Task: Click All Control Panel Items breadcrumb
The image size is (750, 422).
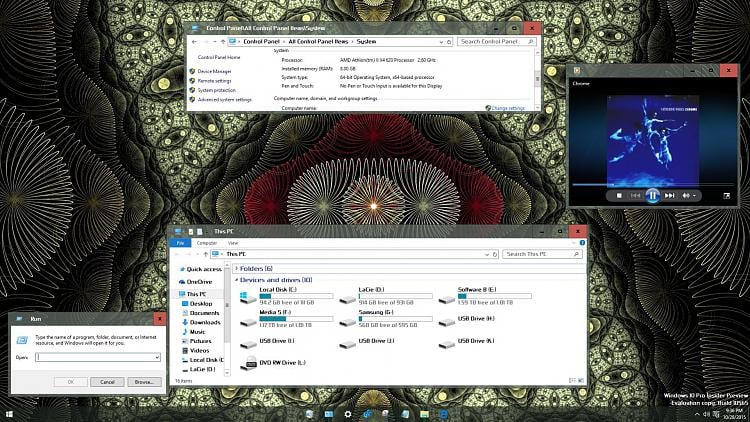Action: pos(318,42)
